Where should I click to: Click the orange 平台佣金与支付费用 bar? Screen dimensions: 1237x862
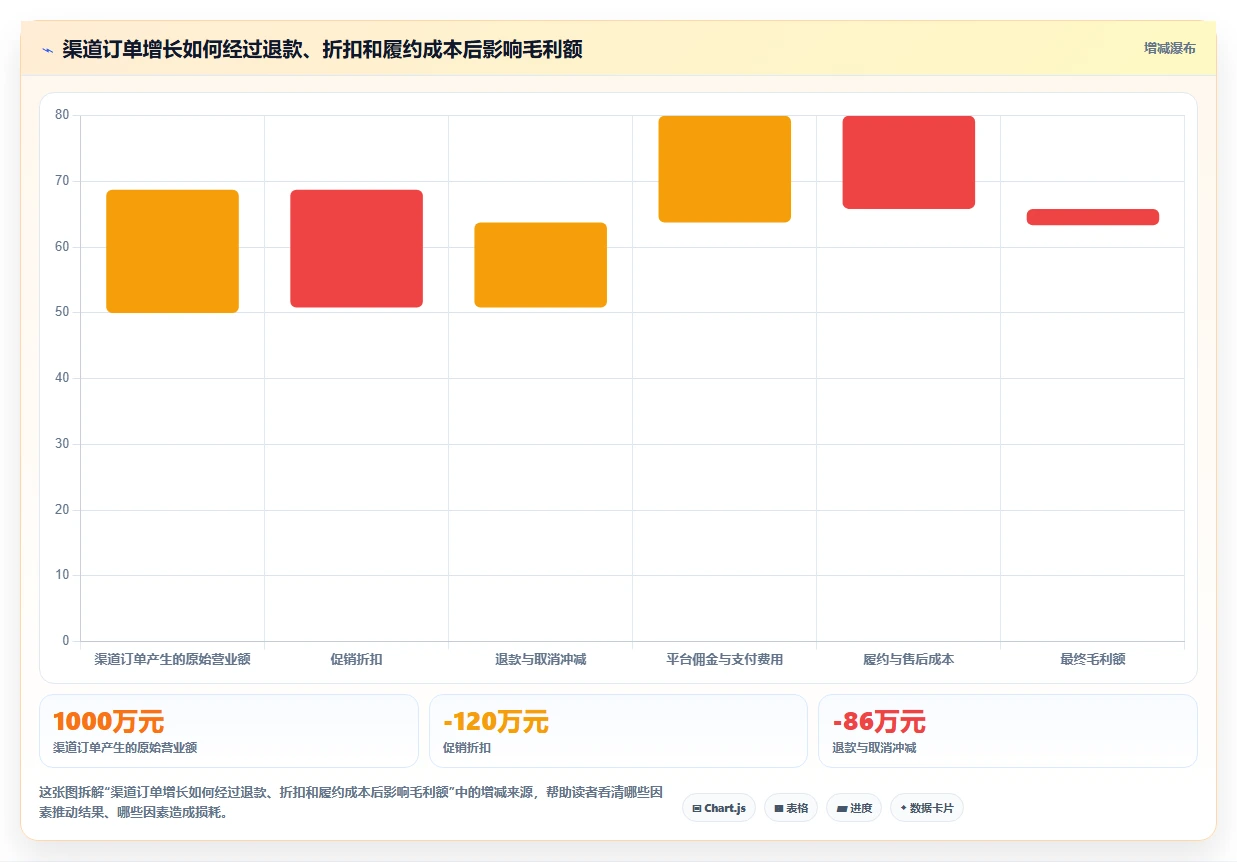[x=725, y=169]
